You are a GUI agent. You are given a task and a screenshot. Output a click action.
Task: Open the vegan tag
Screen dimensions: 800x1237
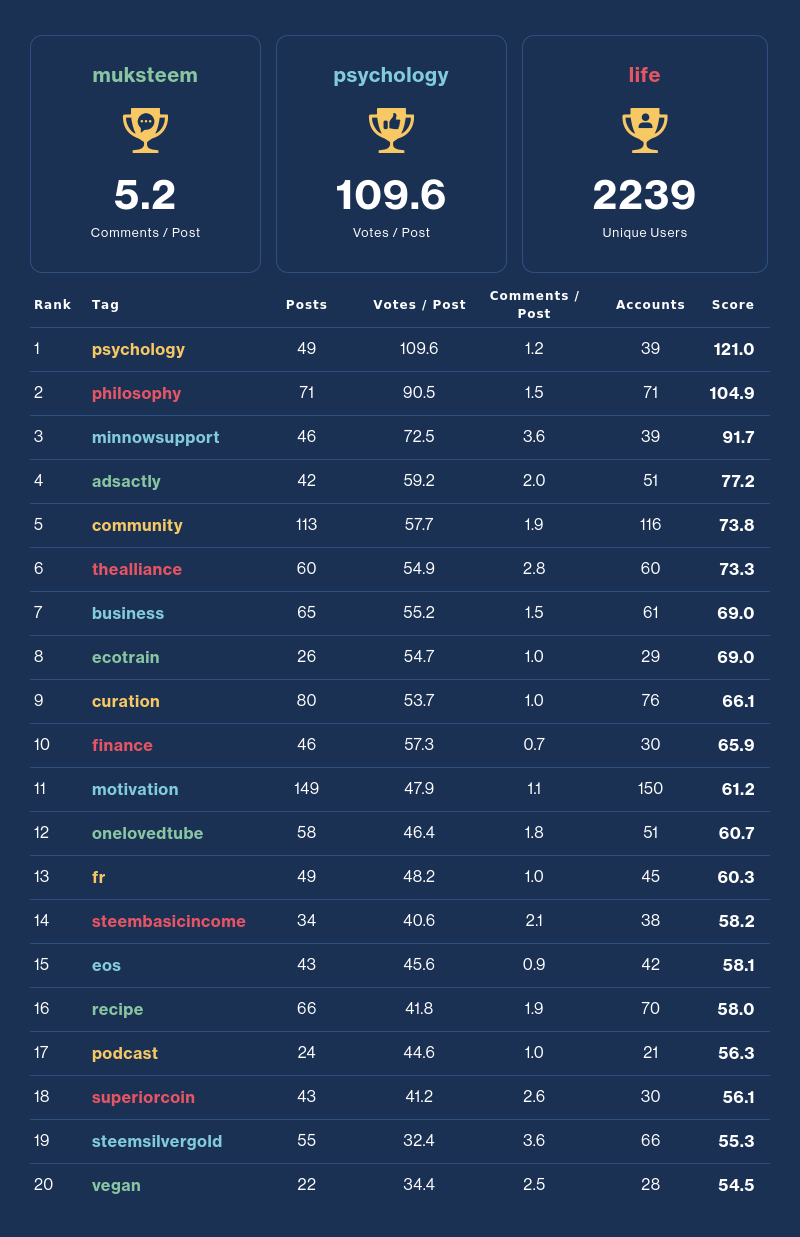click(x=116, y=1186)
